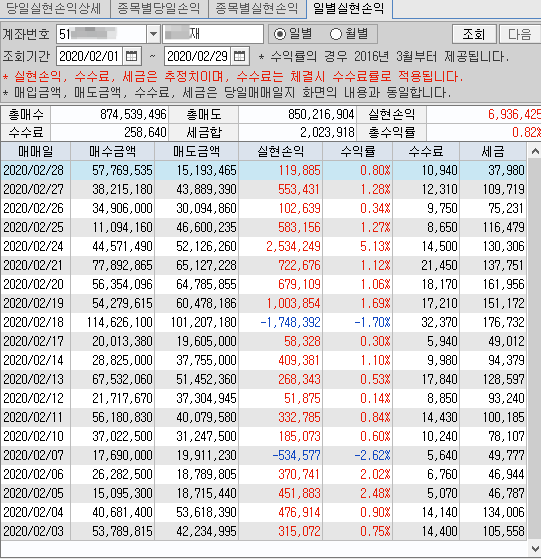Select the 2020/02/13 date cell
541x559 pixels.
pyautogui.click(x=36, y=379)
